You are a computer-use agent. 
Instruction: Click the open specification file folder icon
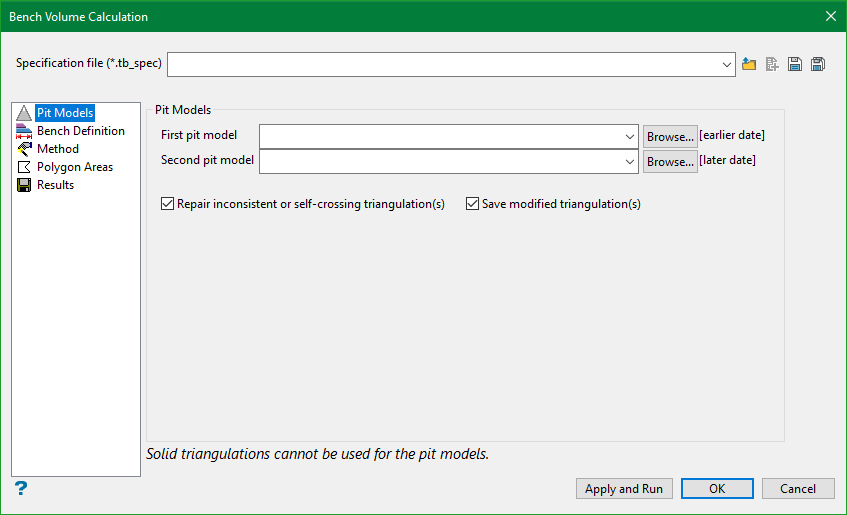pos(749,64)
